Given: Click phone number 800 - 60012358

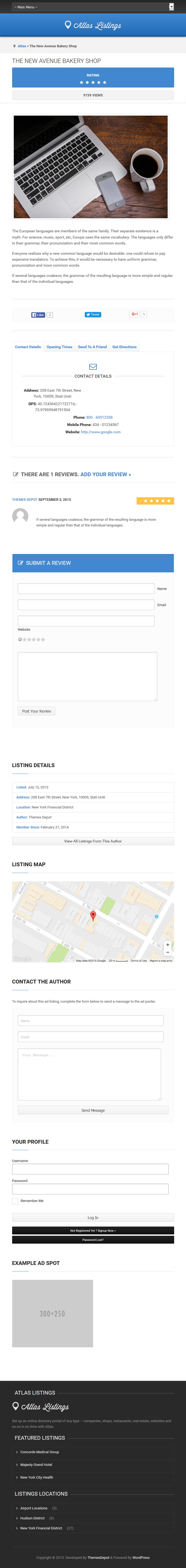Looking at the screenshot, I should click(x=99, y=418).
